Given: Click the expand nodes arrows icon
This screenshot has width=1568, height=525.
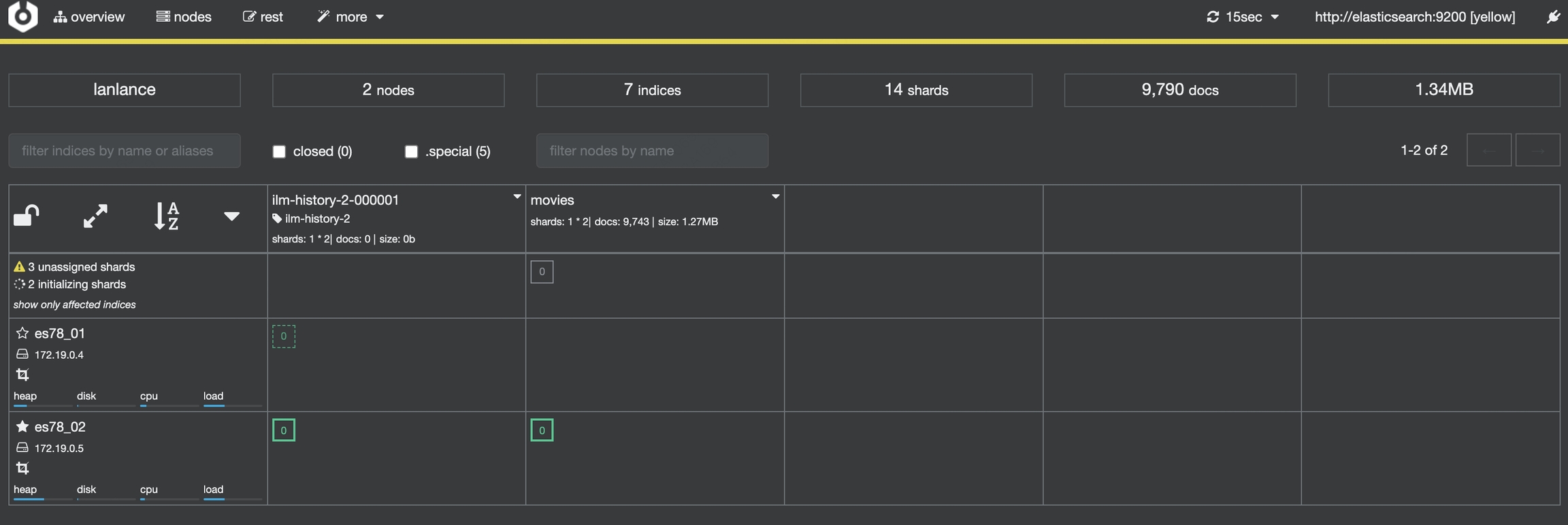Looking at the screenshot, I should pyautogui.click(x=95, y=216).
